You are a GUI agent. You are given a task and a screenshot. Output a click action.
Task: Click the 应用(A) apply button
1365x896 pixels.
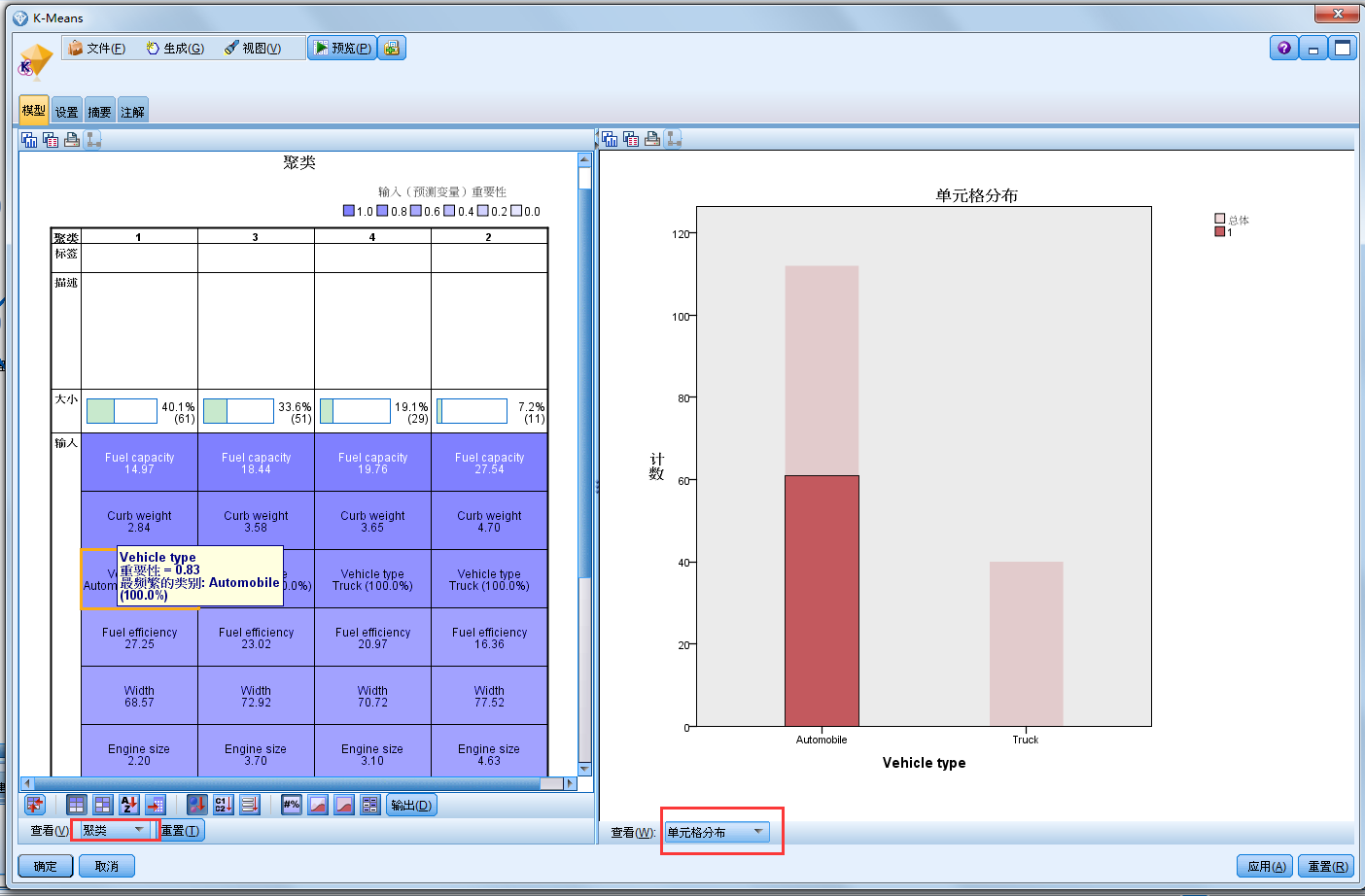[x=1265, y=866]
